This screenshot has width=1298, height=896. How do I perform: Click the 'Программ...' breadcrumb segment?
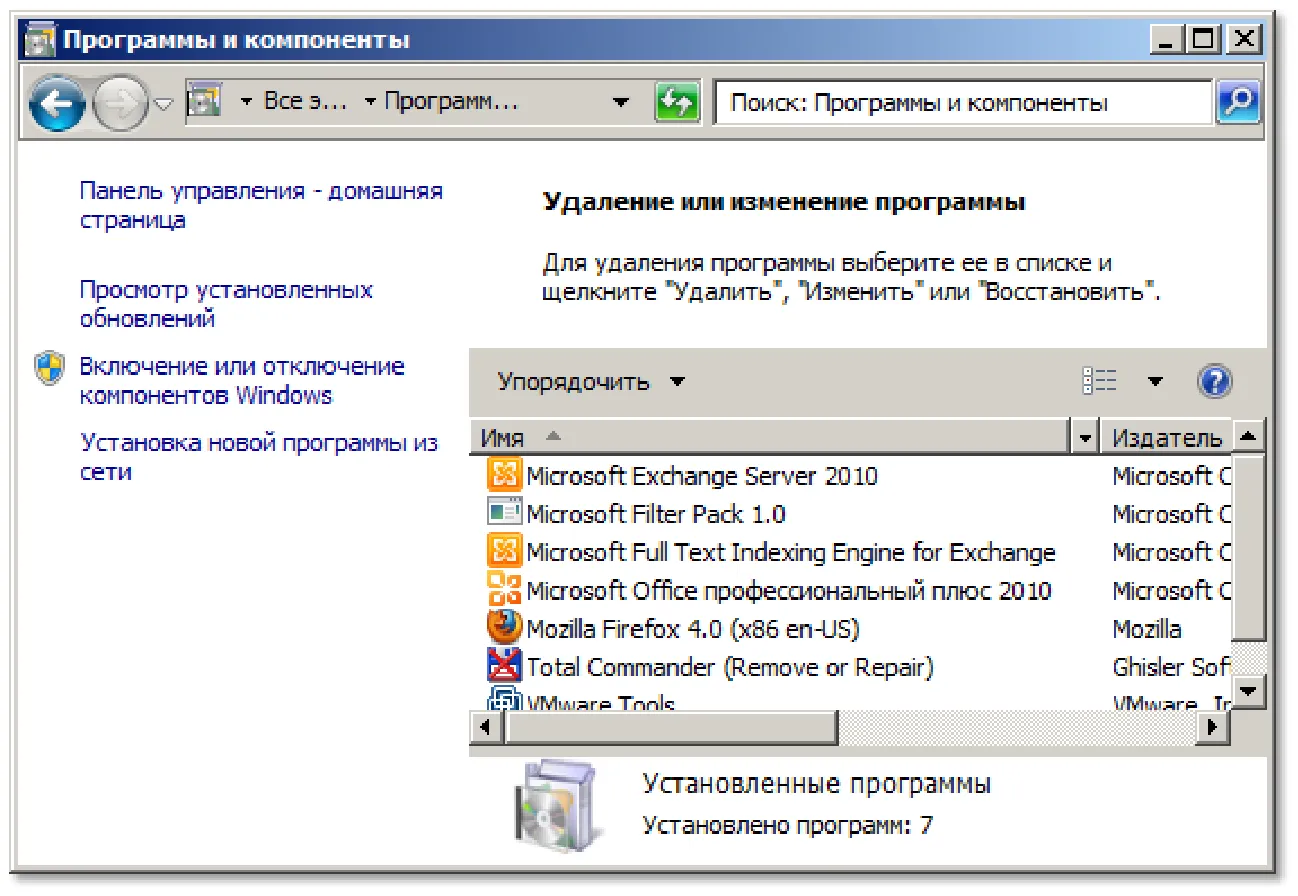452,102
